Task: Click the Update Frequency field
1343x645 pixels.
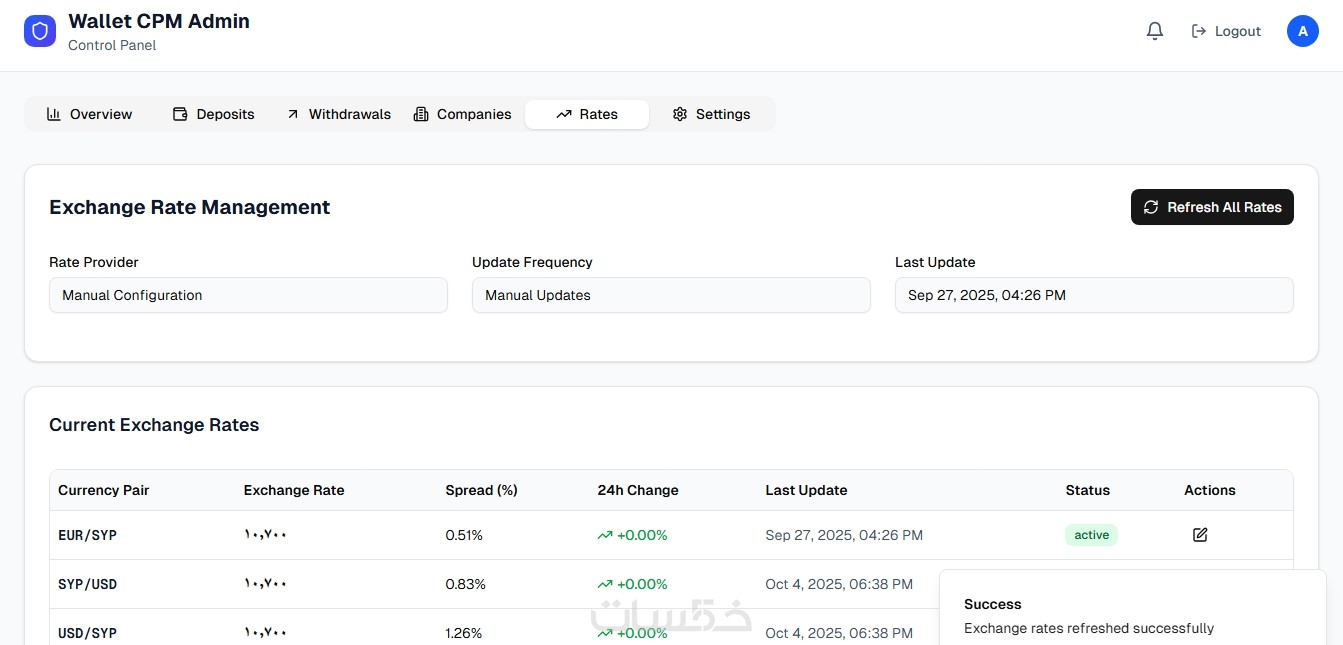Action: point(671,295)
